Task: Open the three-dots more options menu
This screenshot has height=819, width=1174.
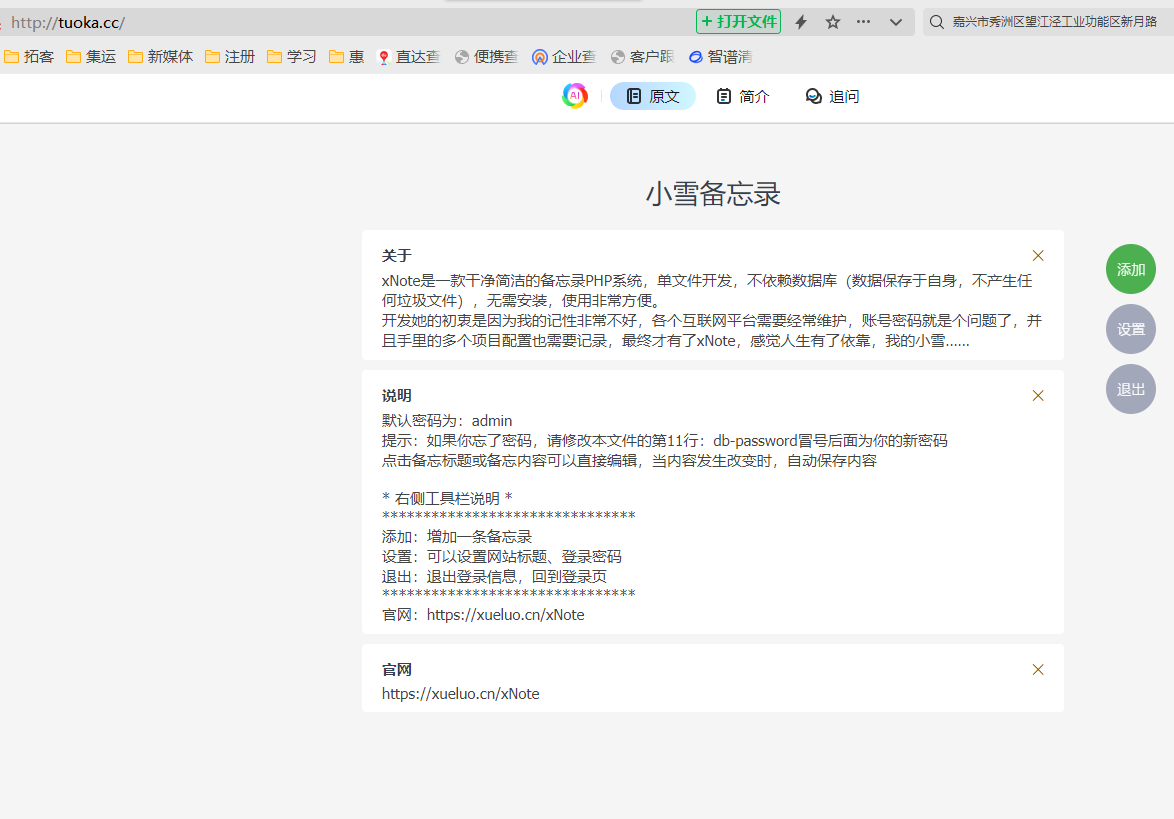Action: click(x=864, y=22)
